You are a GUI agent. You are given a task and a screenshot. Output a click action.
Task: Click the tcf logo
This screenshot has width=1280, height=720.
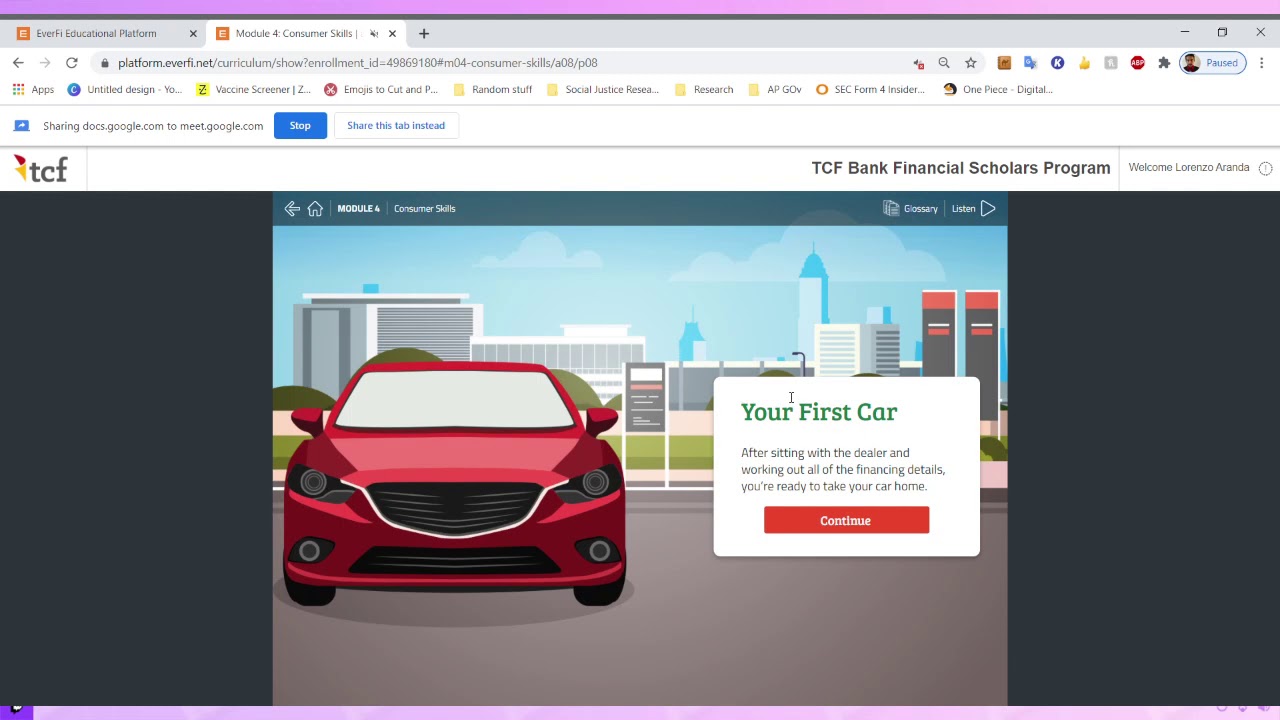click(41, 168)
